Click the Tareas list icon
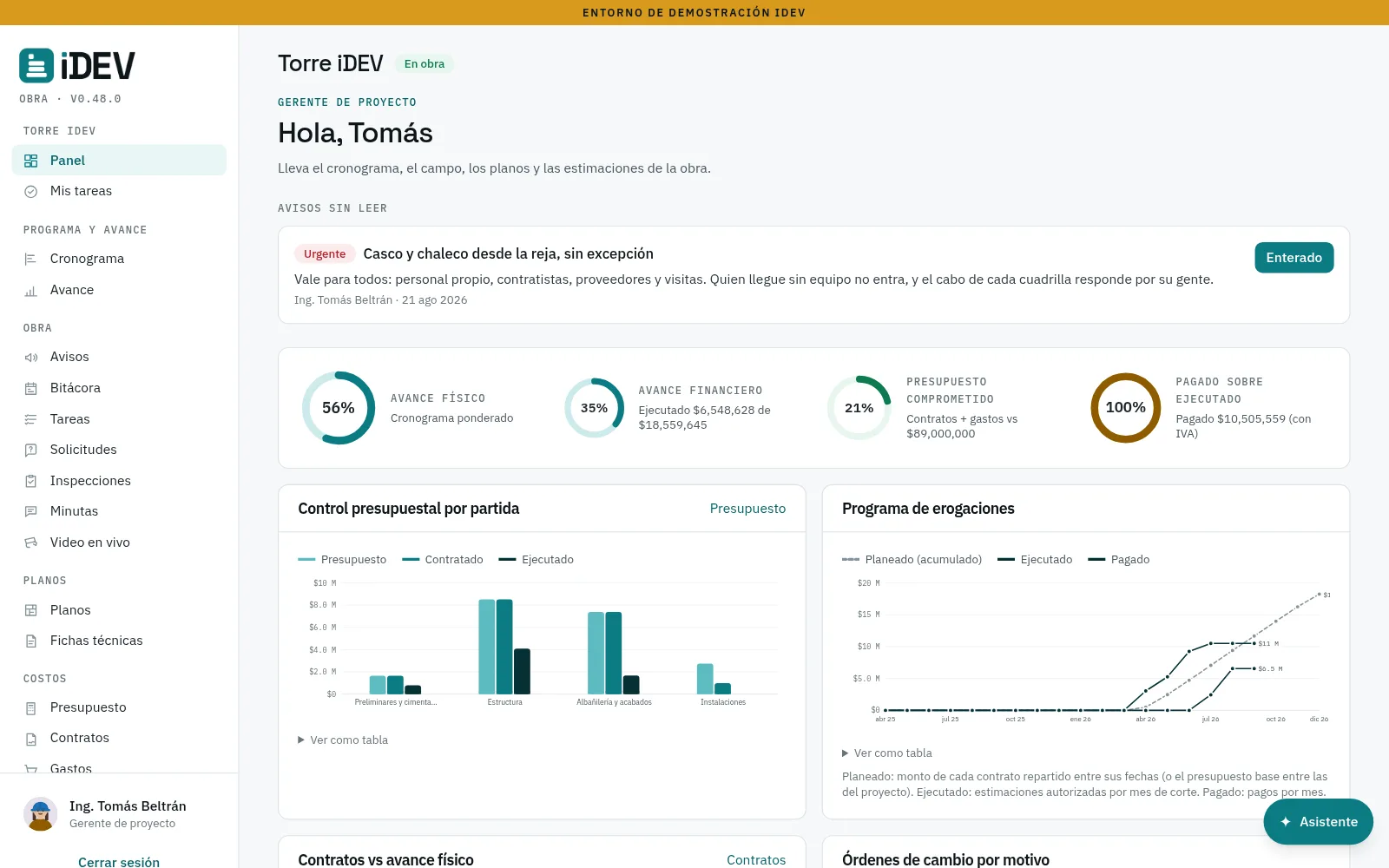 pyautogui.click(x=31, y=419)
